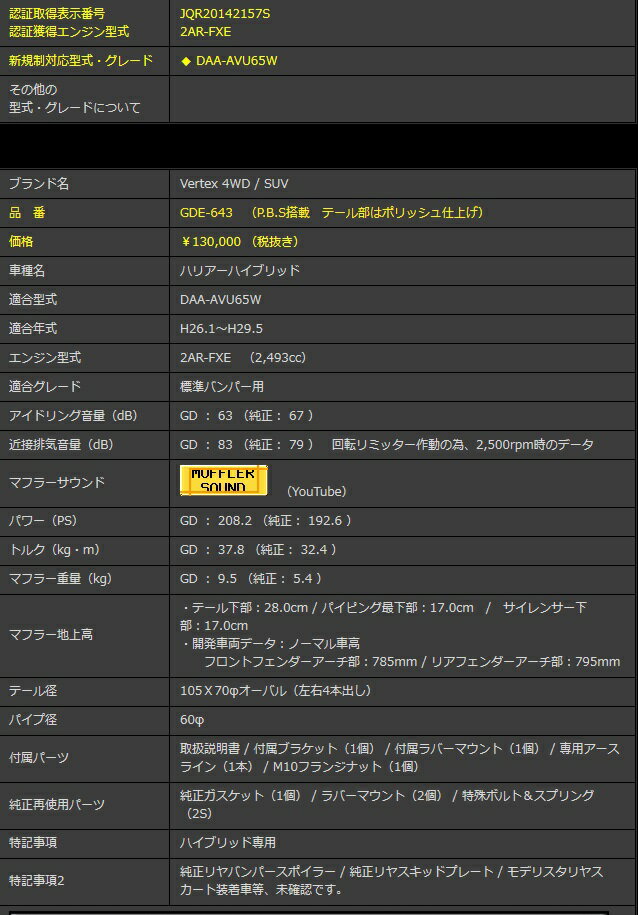Click the マフラーサウンド row label
This screenshot has width=638, height=915.
pyautogui.click(x=57, y=483)
